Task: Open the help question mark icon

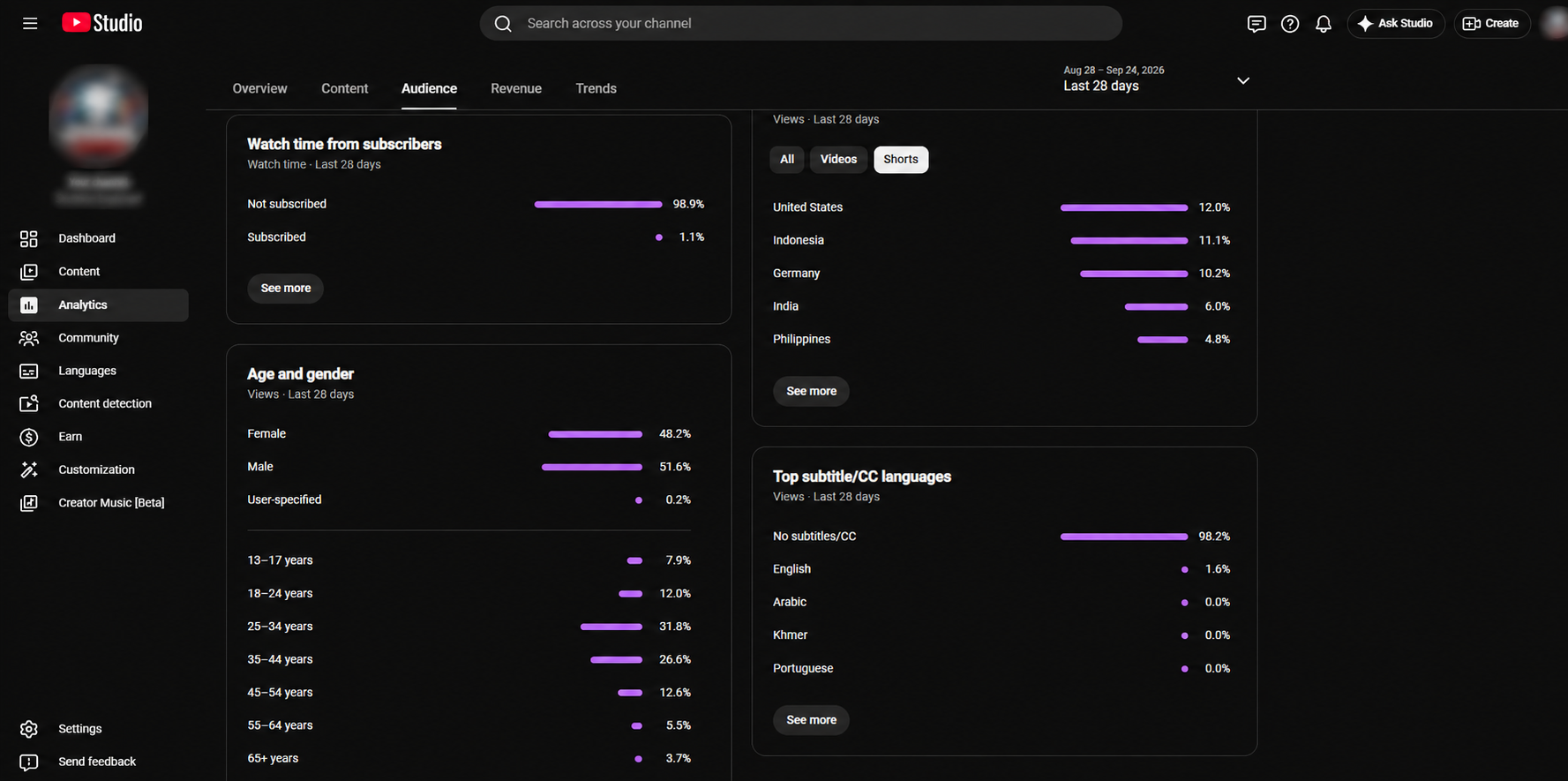Action: [1290, 24]
